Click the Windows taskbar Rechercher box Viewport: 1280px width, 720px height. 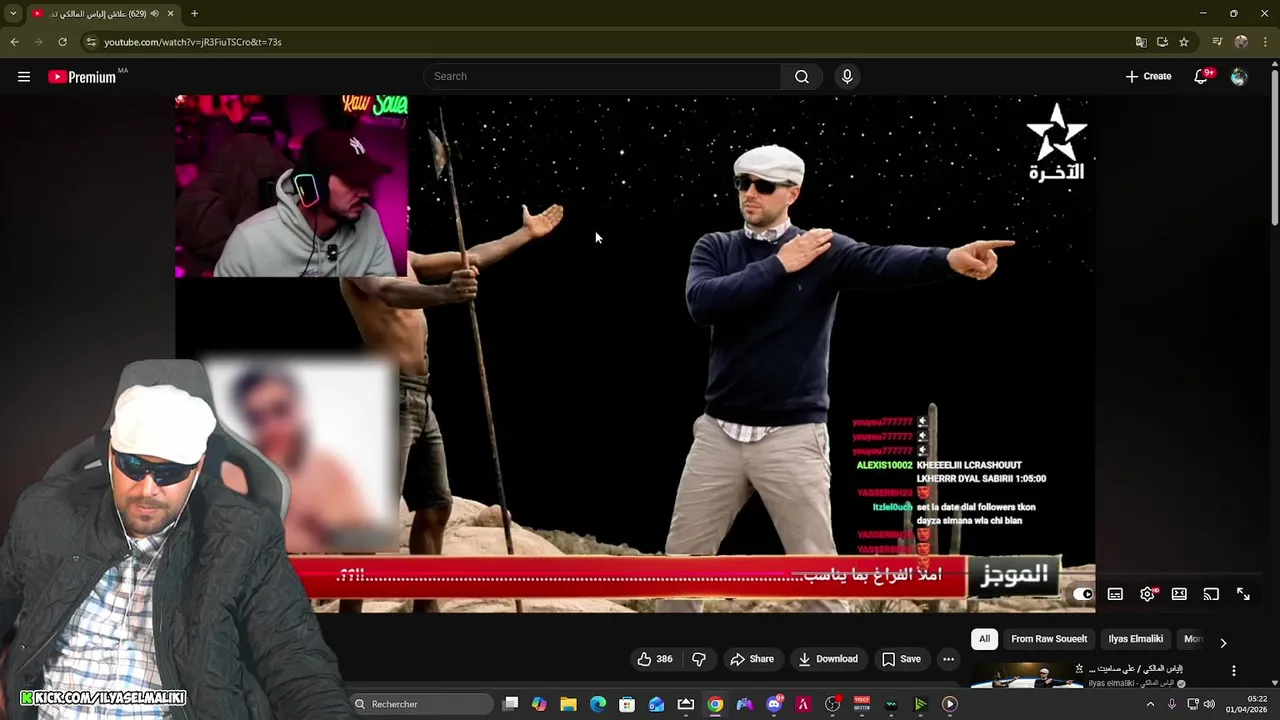tap(421, 704)
